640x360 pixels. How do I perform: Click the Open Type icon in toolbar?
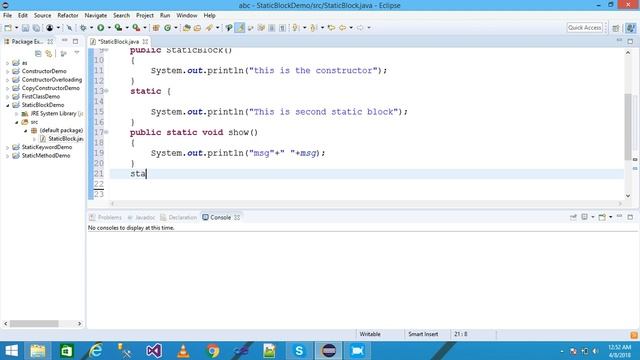click(x=187, y=28)
